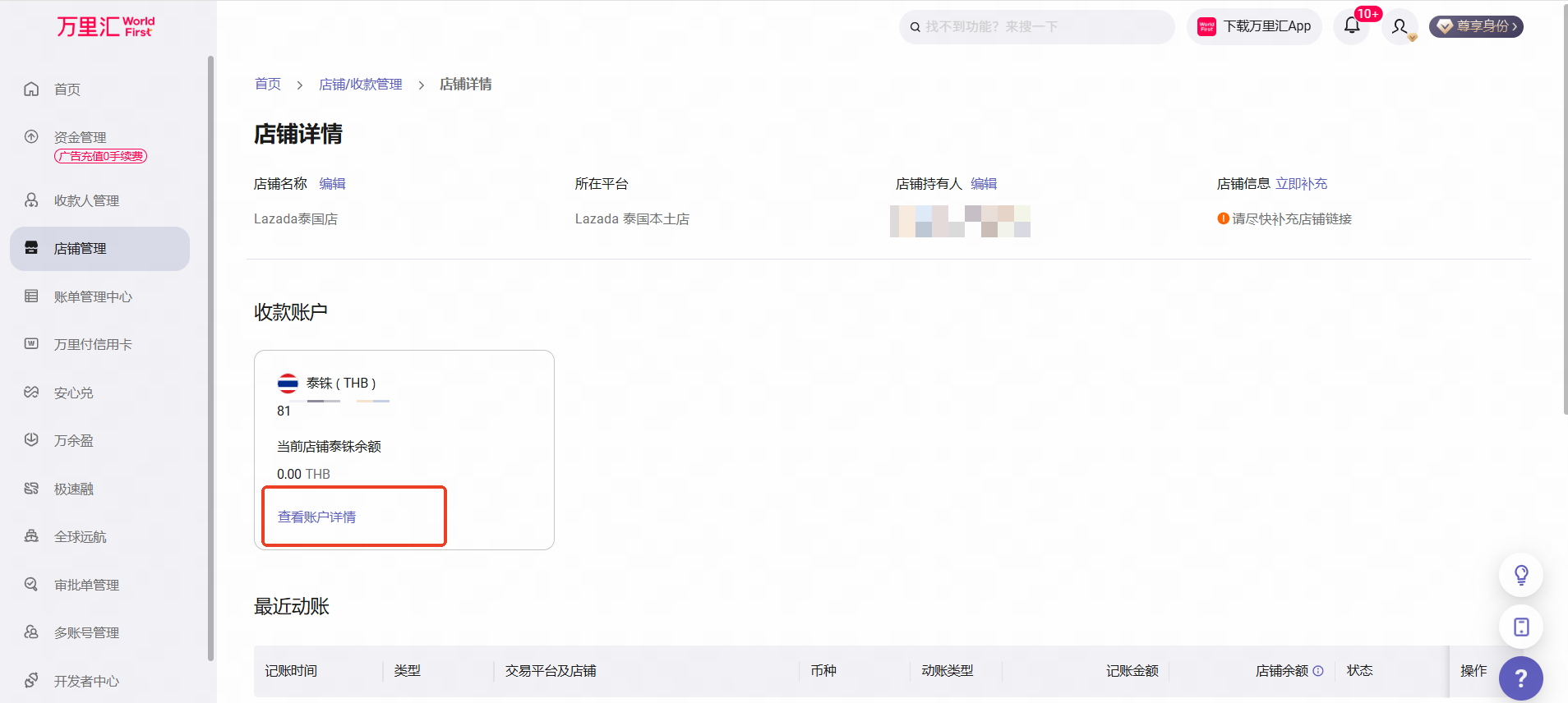1568x703 pixels.
Task: Expand the 尊享身份 membership badge
Action: 1477,26
